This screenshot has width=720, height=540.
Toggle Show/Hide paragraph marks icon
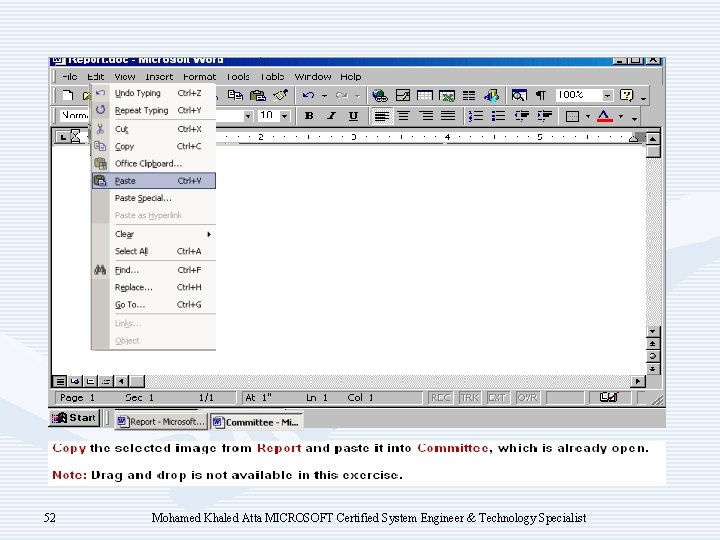coord(541,95)
